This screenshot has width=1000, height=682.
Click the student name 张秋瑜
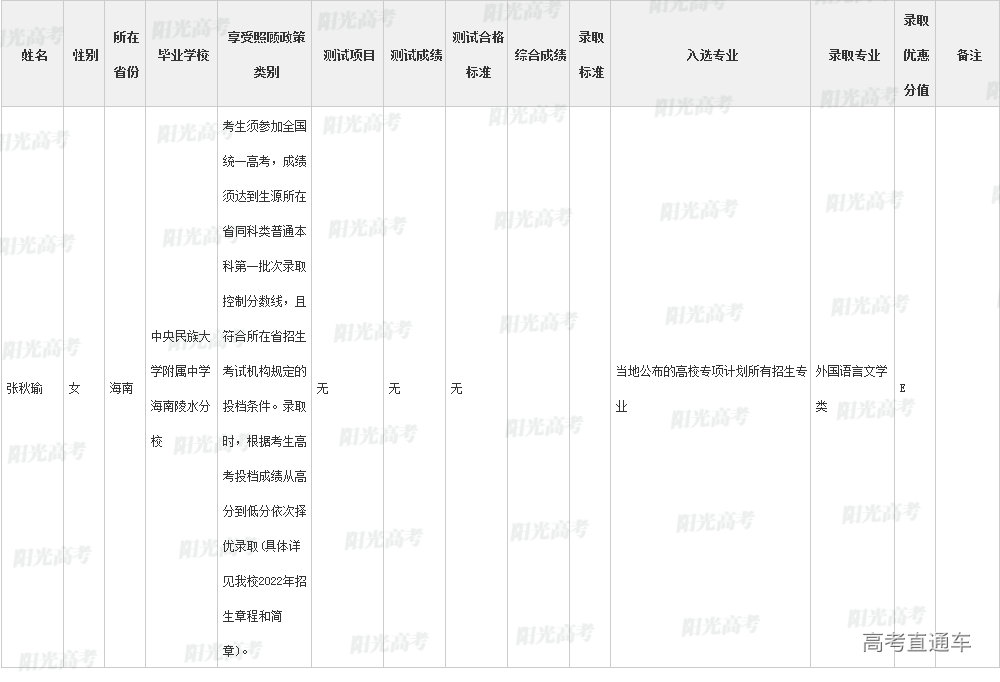coord(25,388)
